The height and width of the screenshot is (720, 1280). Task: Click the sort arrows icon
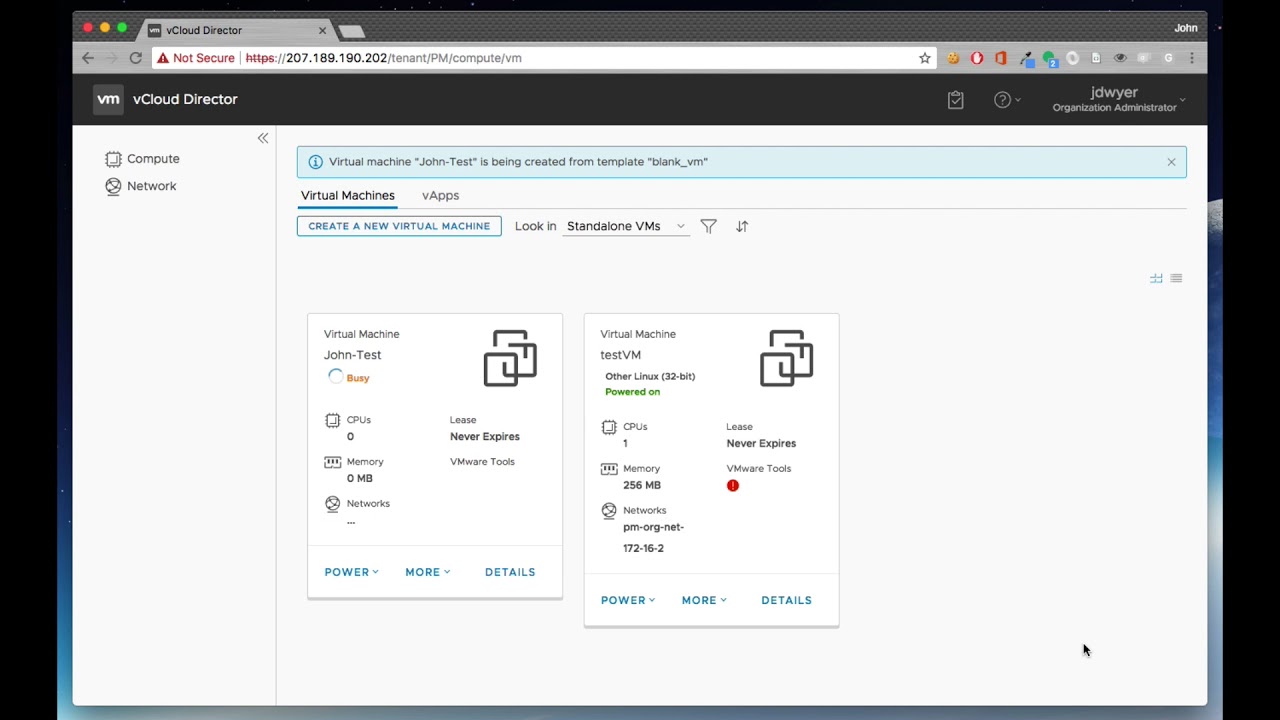[x=742, y=226]
